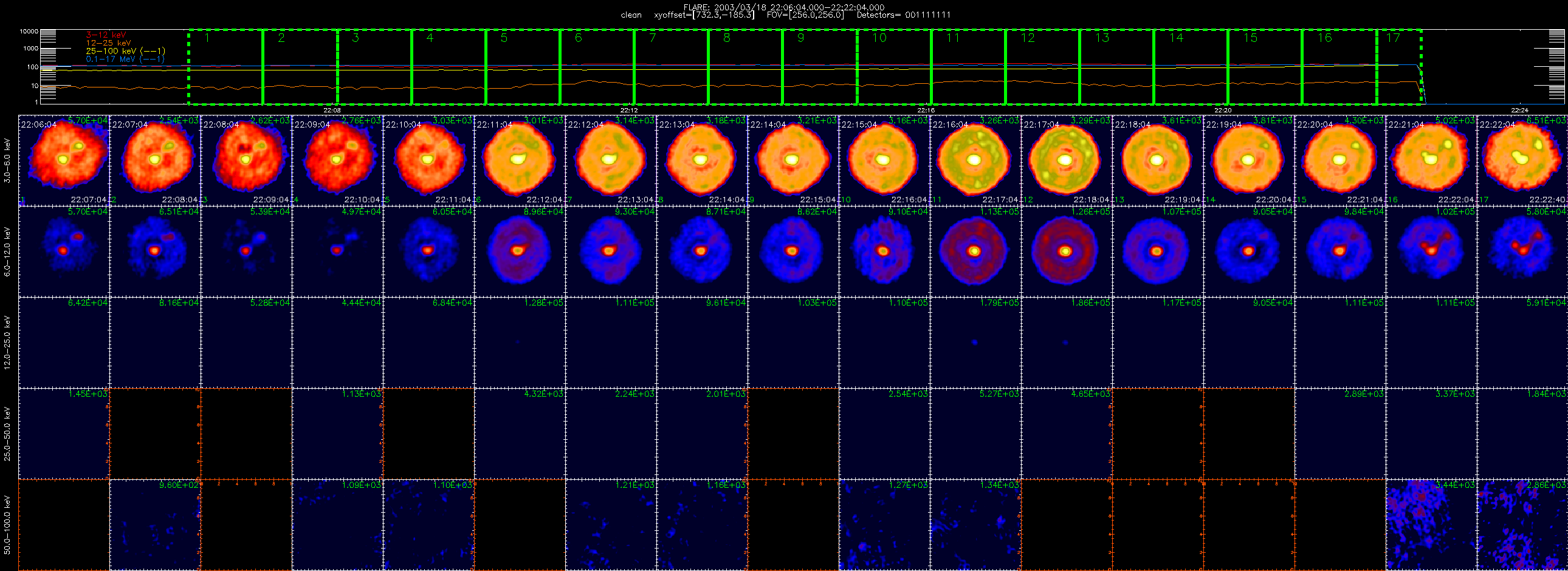This screenshot has width=1568, height=571.
Task: Open the 6-12 keV image labeled 1.02E+05
Action: [x=1432, y=251]
